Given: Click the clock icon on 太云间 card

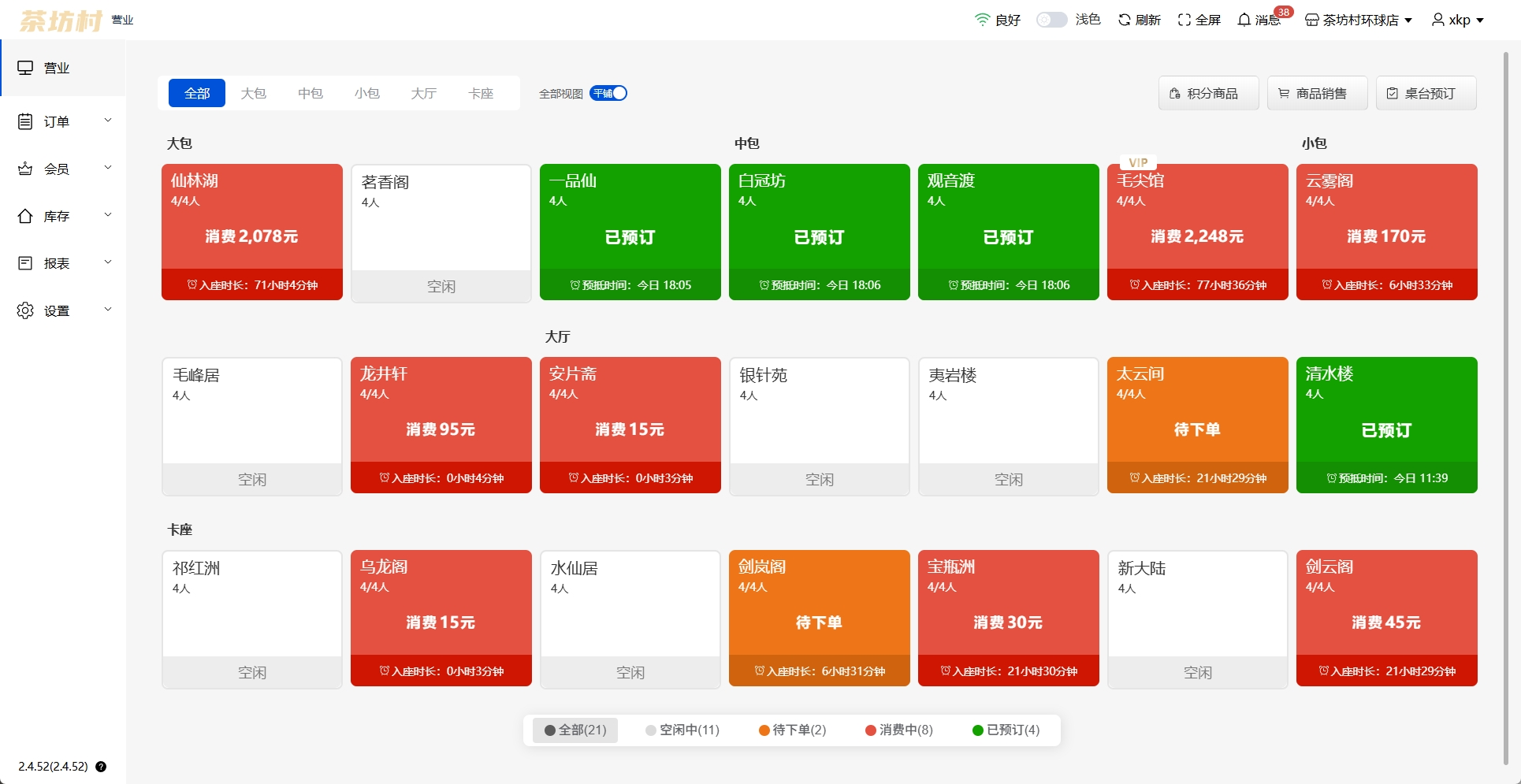Looking at the screenshot, I should pyautogui.click(x=1135, y=477).
